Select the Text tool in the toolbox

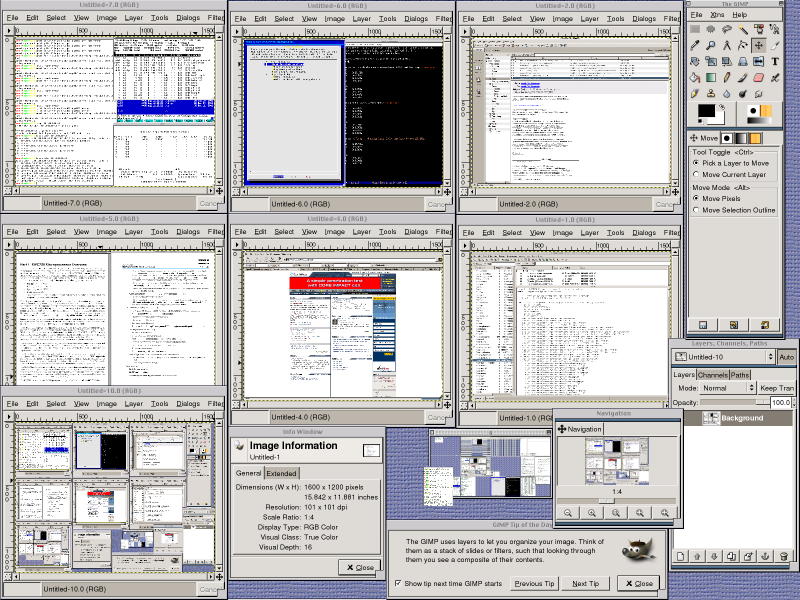(776, 61)
